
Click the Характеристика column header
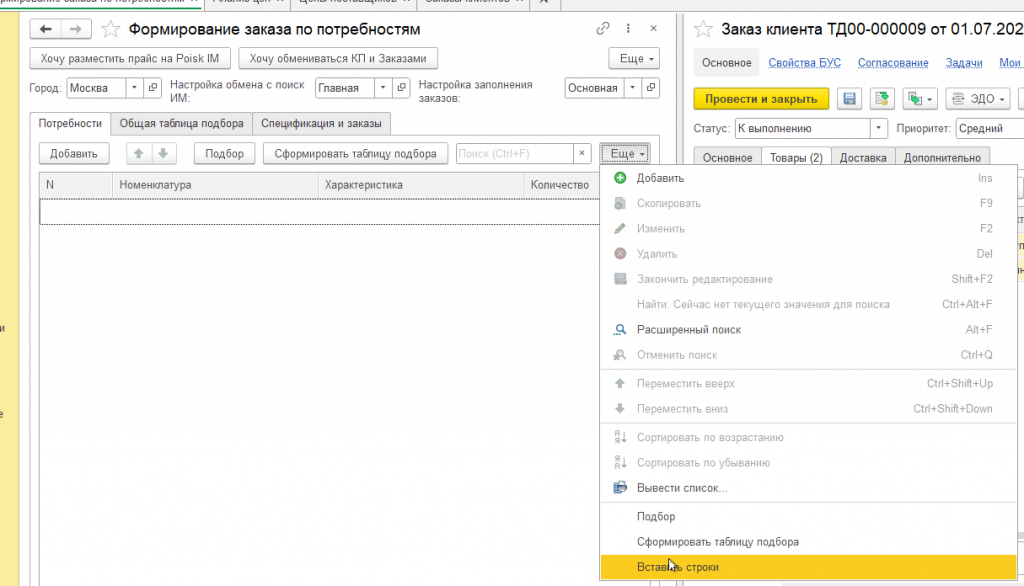(421, 185)
